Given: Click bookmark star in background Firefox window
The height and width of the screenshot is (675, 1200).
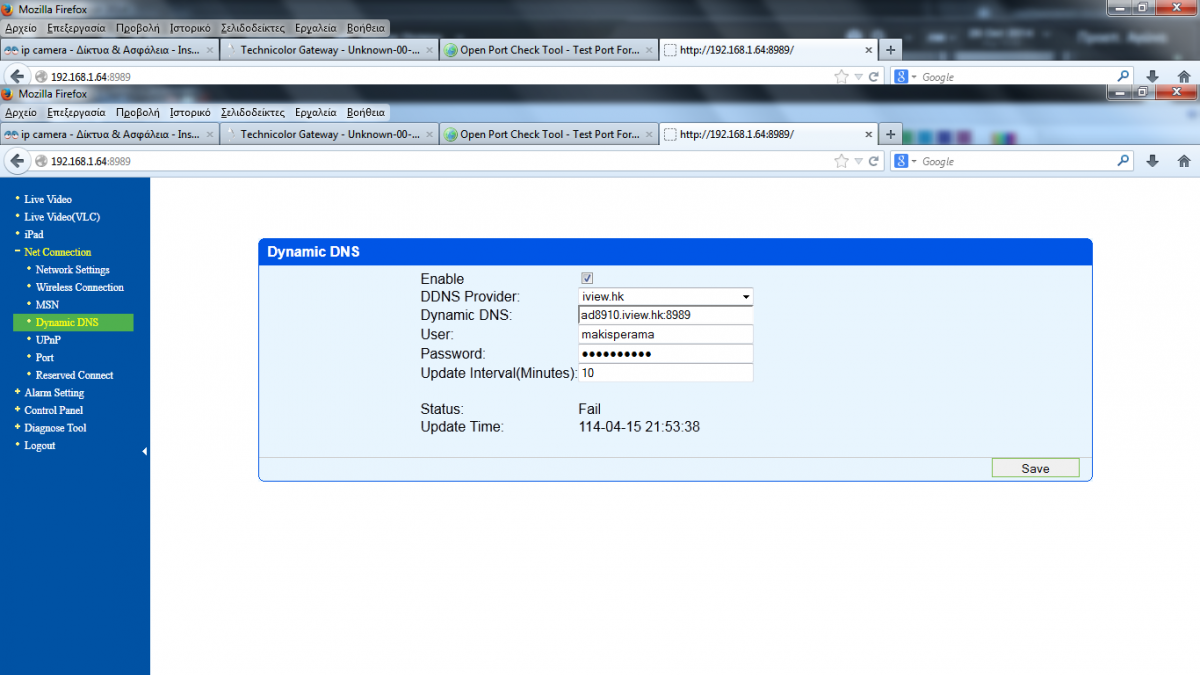Looking at the screenshot, I should click(841, 76).
